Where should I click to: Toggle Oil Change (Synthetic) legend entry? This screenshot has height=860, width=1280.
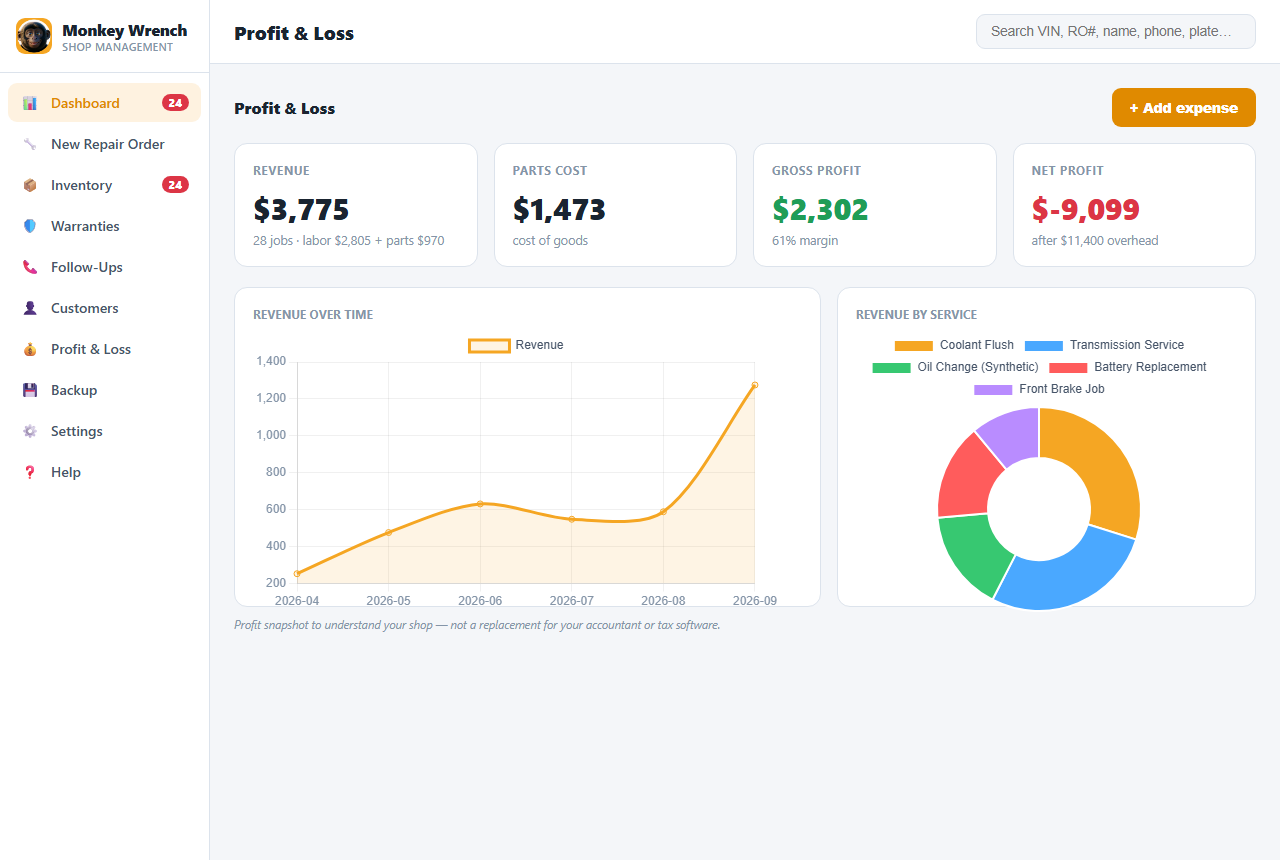tap(955, 367)
